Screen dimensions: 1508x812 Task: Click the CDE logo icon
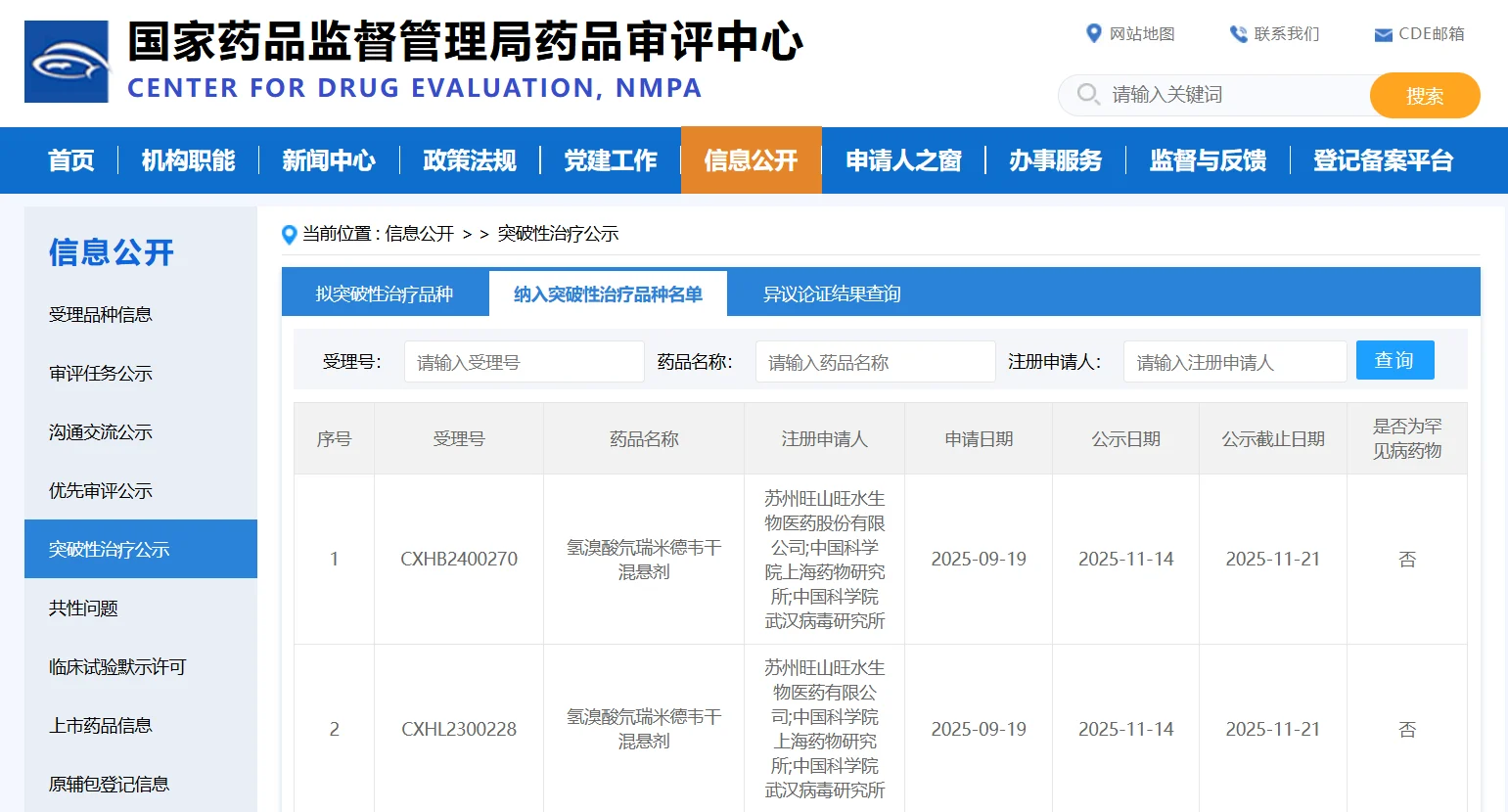(67, 62)
